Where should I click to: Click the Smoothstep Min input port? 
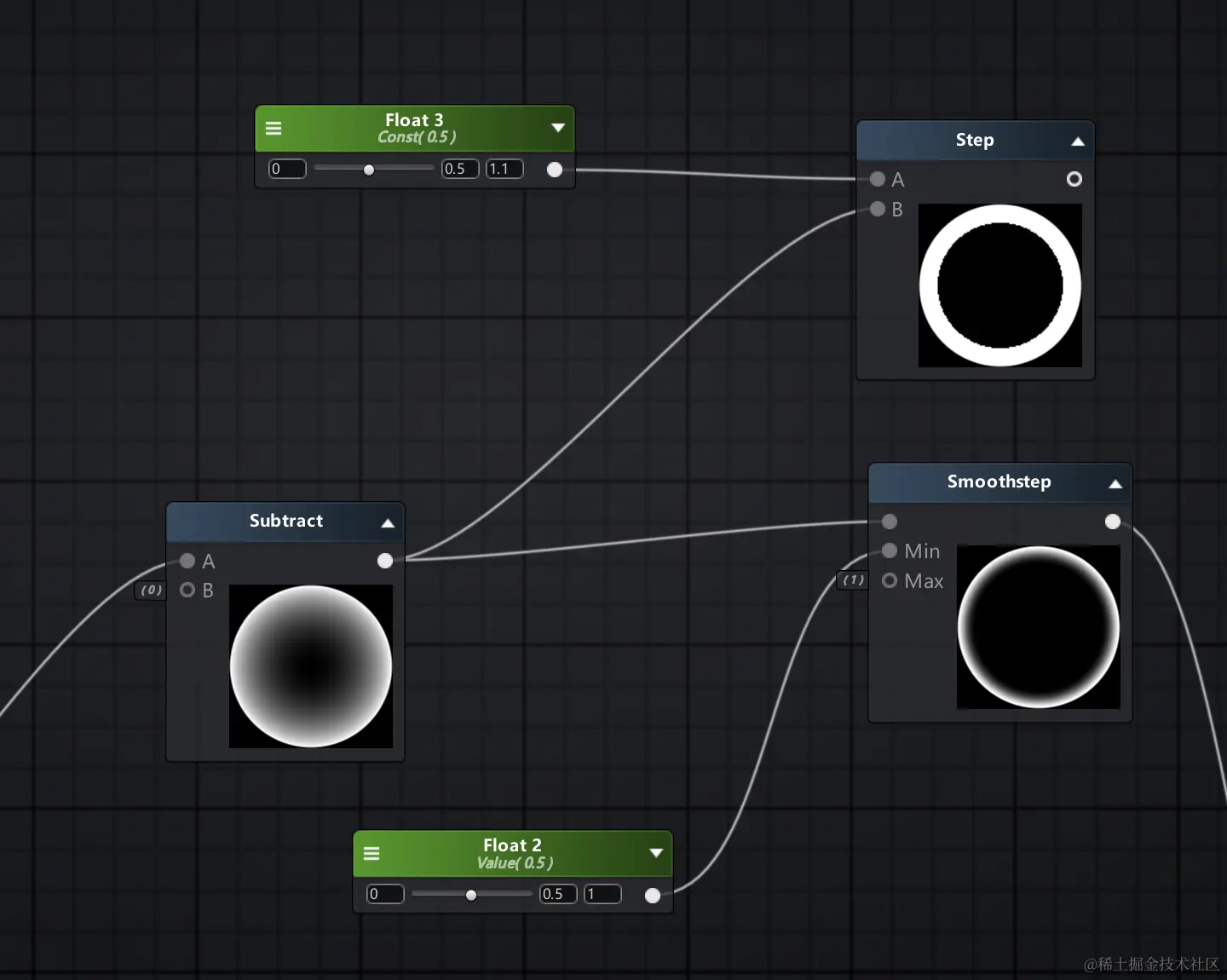890,551
